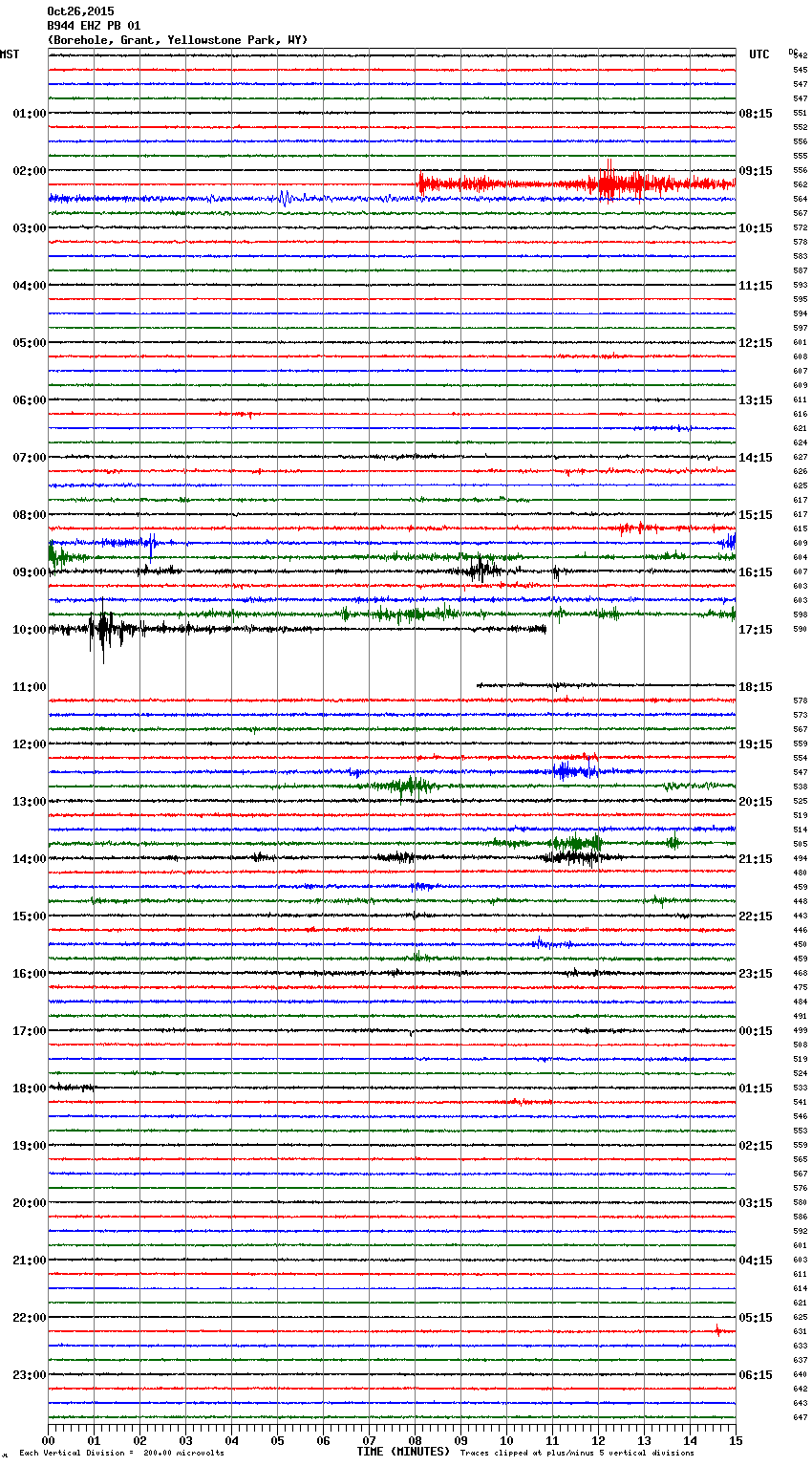Viewport: 812px width, 1466px height.
Task: Click the "TIME (MINUTES)" axis title
Action: click(403, 1452)
